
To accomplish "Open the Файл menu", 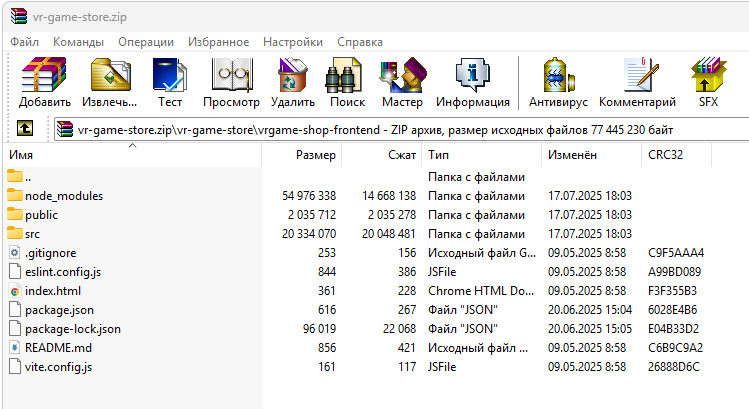I will coord(25,42).
